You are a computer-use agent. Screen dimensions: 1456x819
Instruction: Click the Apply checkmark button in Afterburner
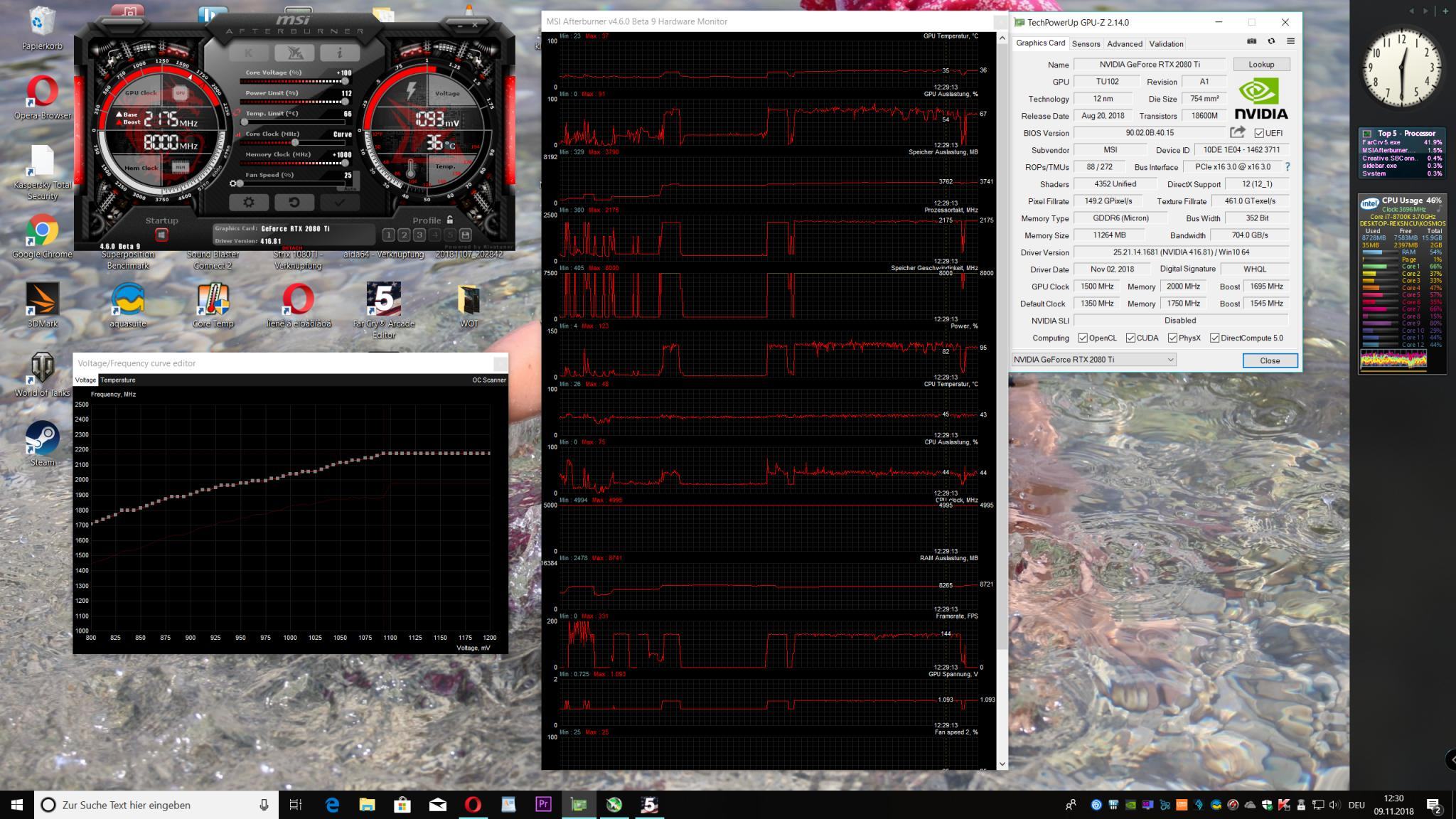[339, 202]
